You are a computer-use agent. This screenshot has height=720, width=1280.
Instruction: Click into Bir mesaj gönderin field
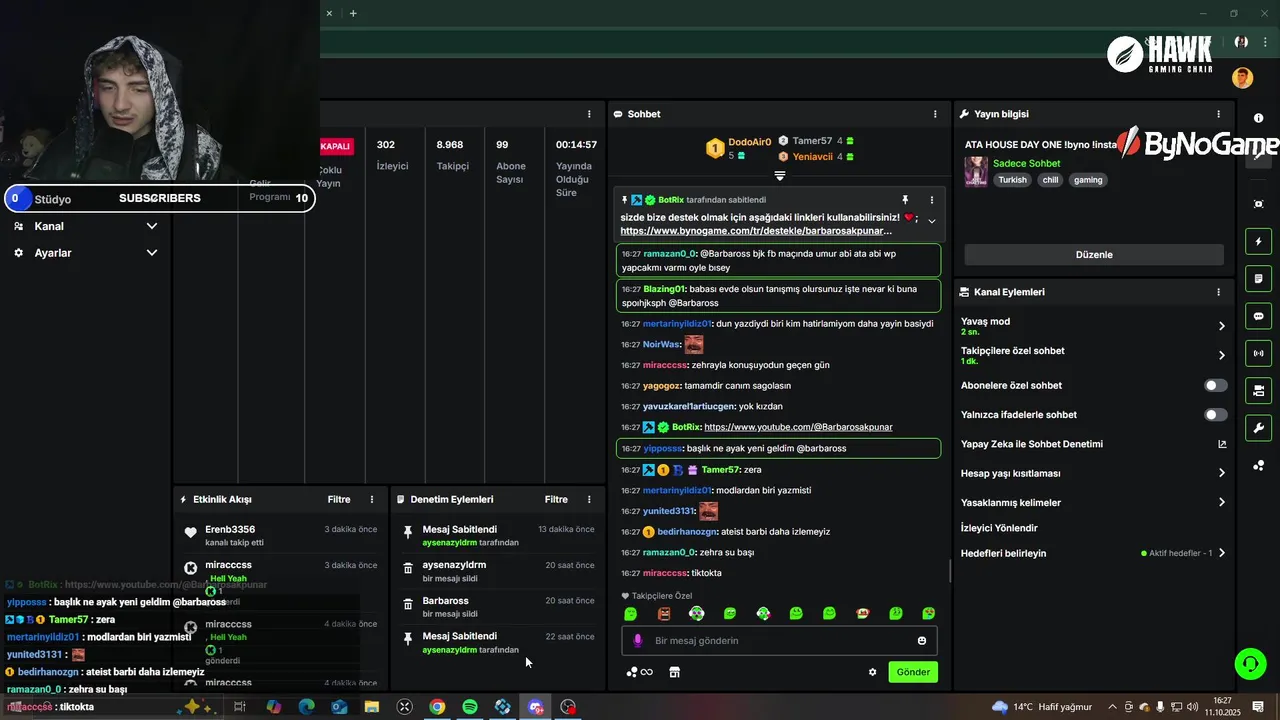tap(780, 640)
